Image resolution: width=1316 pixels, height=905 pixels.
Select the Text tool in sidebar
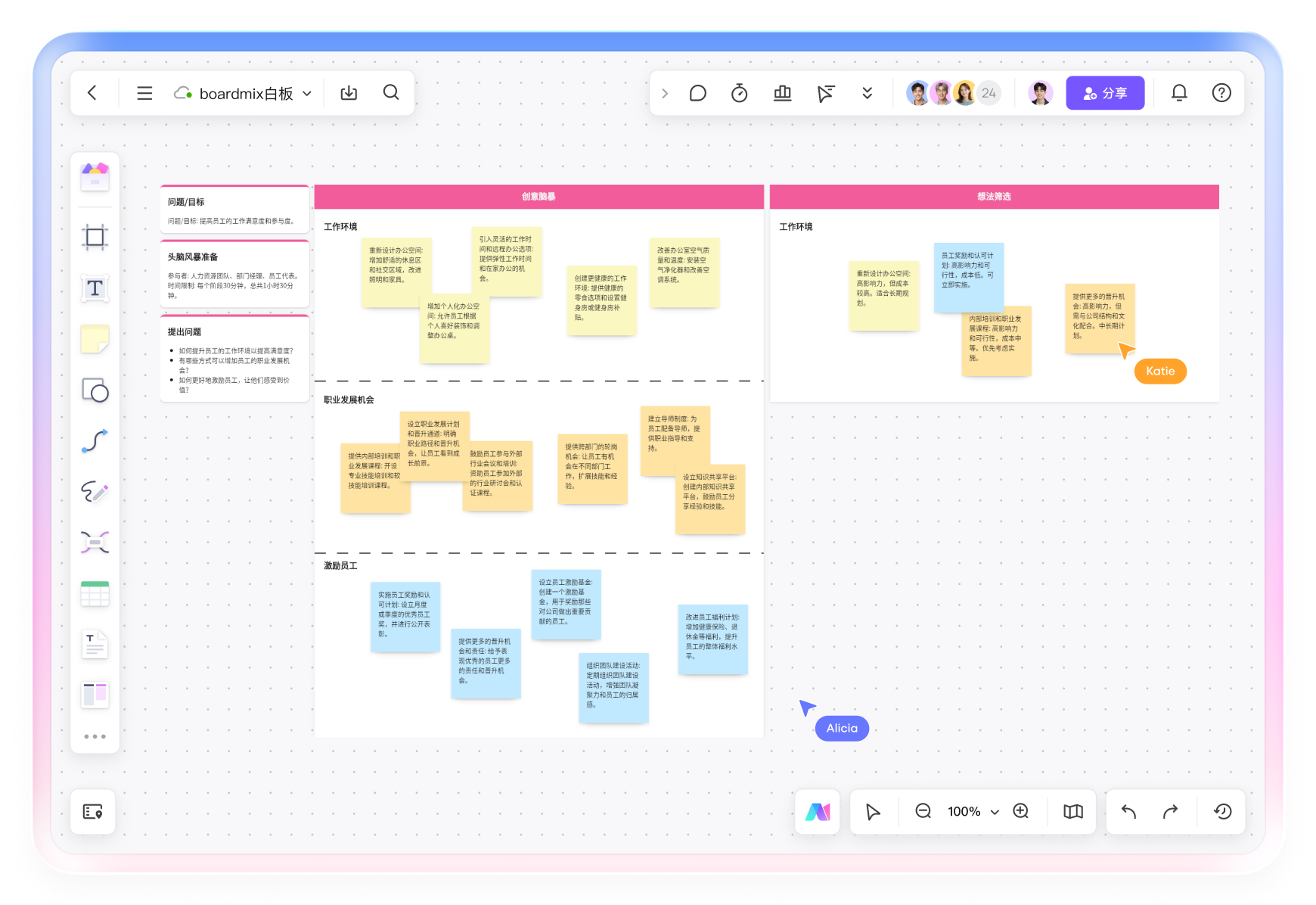click(x=95, y=288)
